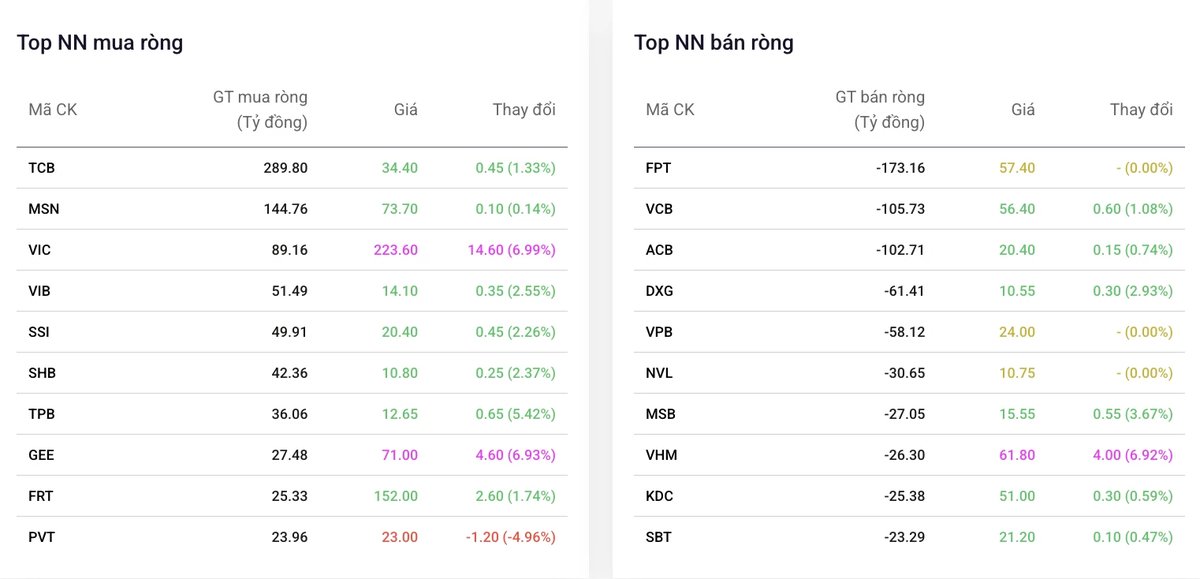Sort by 'GT mua ròng' column header
The height and width of the screenshot is (579, 1200).
click(x=260, y=110)
